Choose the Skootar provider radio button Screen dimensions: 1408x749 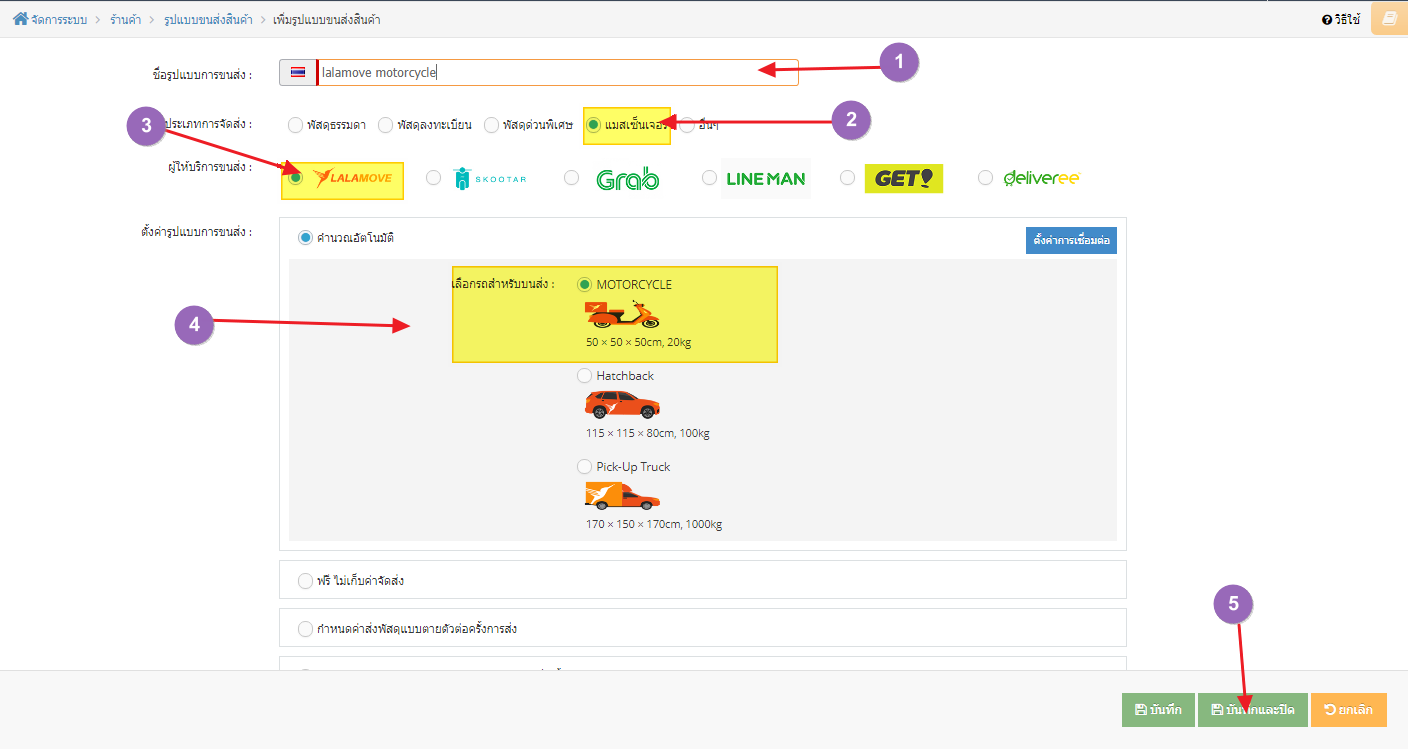click(433, 178)
